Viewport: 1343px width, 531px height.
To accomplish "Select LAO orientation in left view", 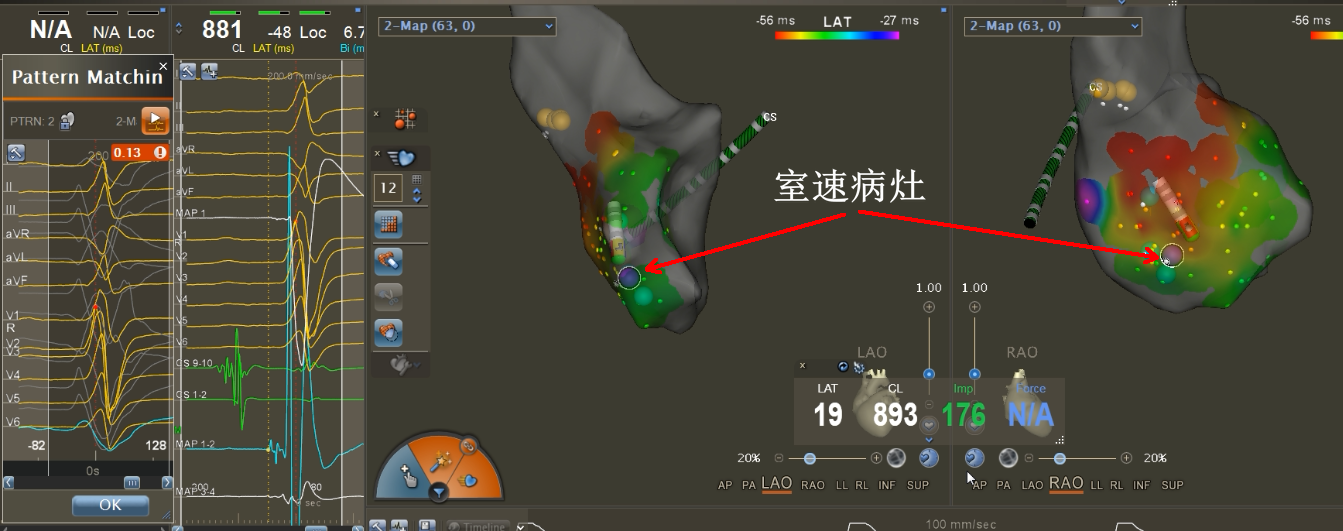I will 777,484.
